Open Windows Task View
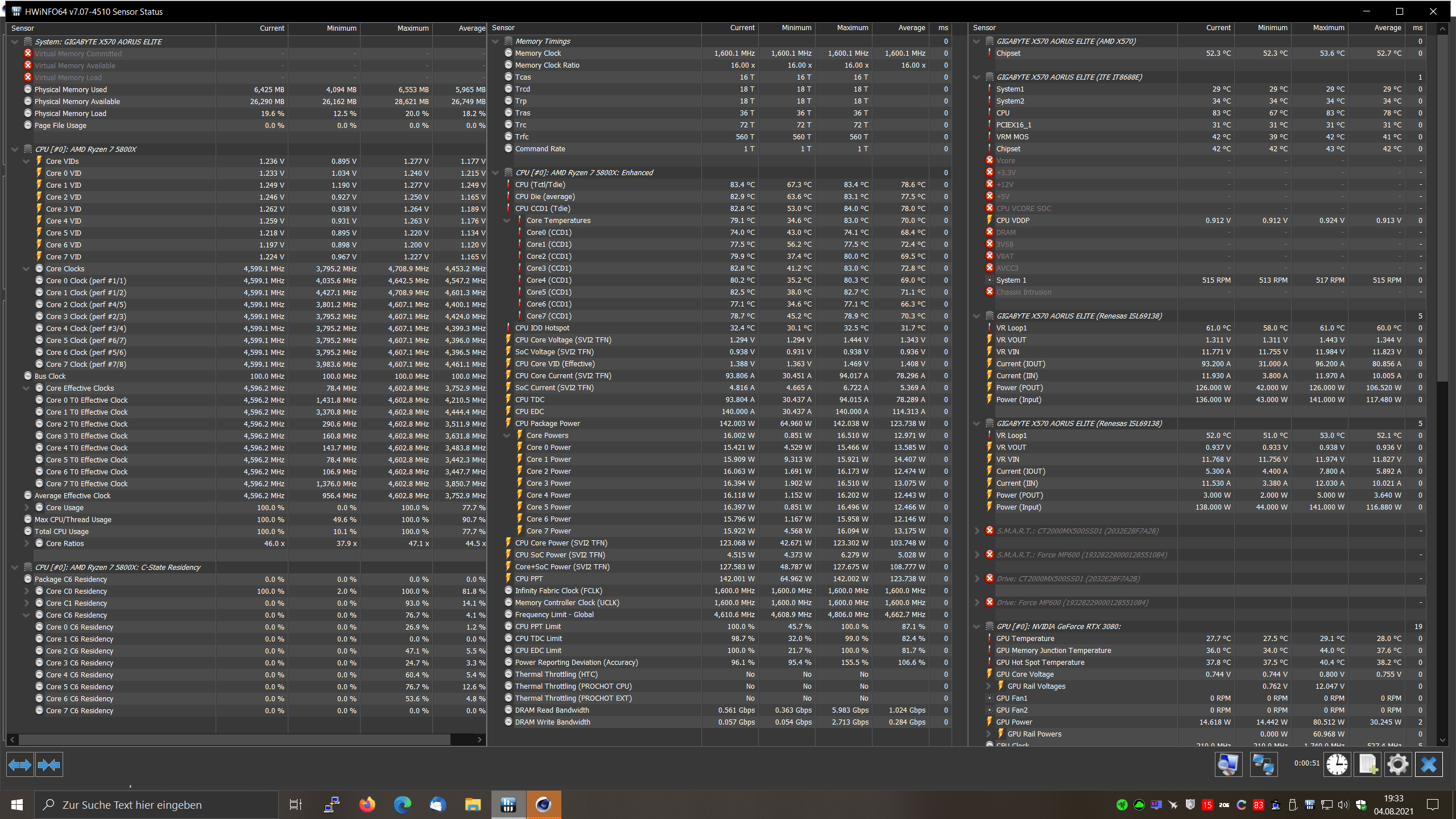The image size is (1456, 819). point(296,805)
